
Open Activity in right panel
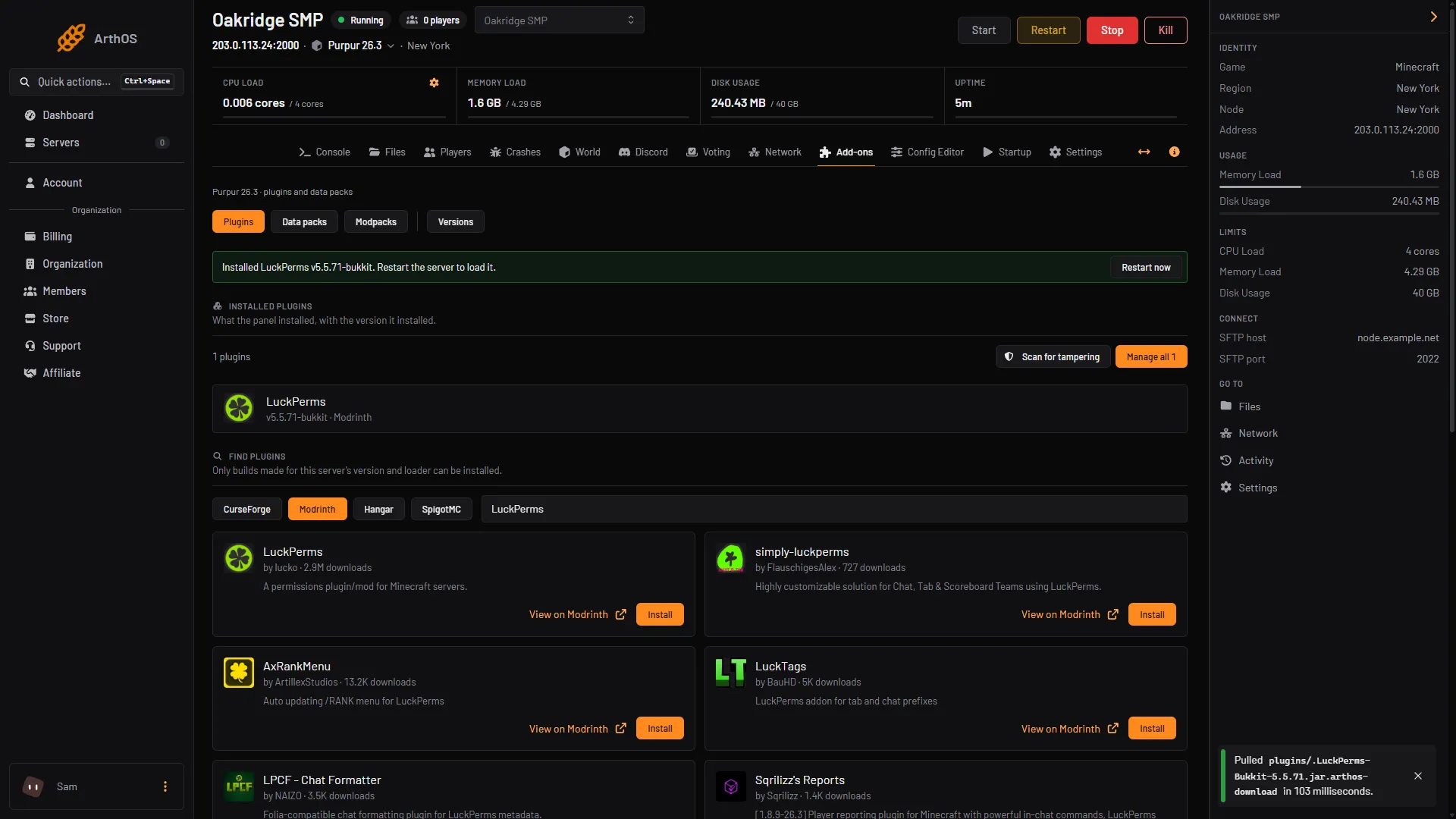pyautogui.click(x=1247, y=460)
